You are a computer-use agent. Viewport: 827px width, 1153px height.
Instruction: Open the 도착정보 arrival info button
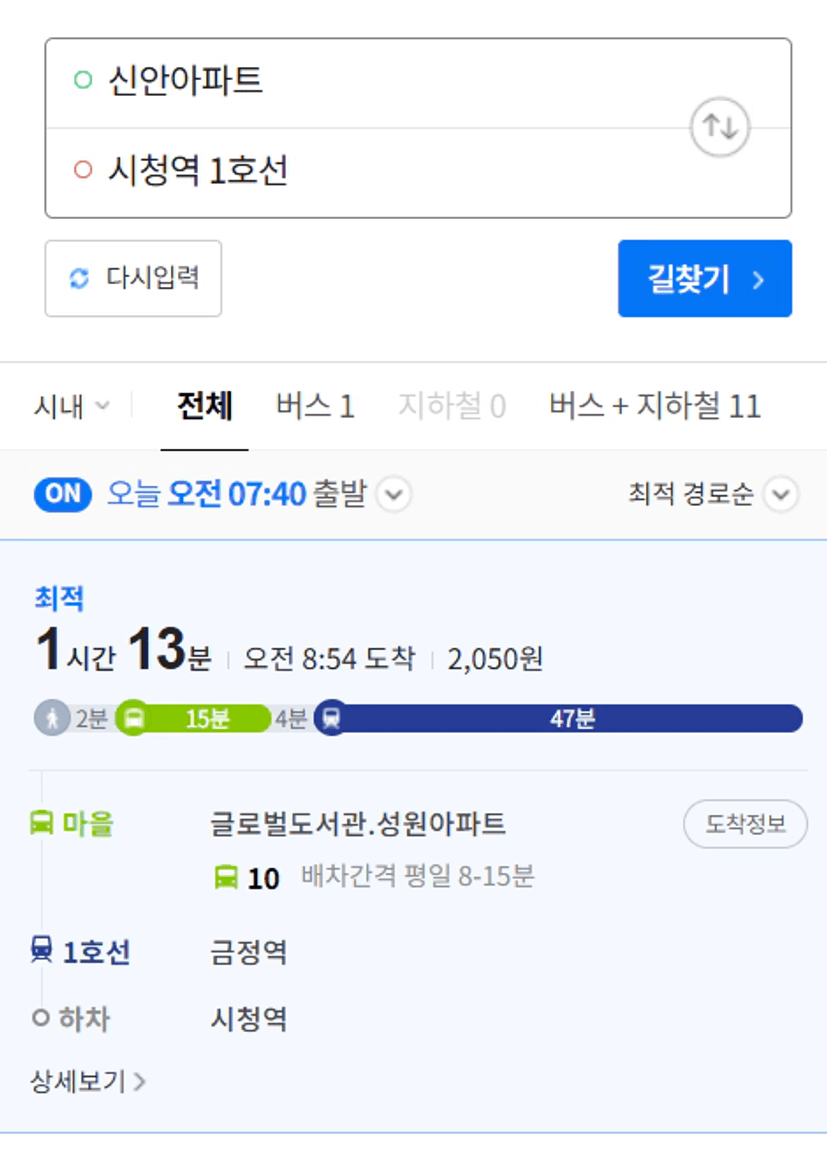pos(745,824)
